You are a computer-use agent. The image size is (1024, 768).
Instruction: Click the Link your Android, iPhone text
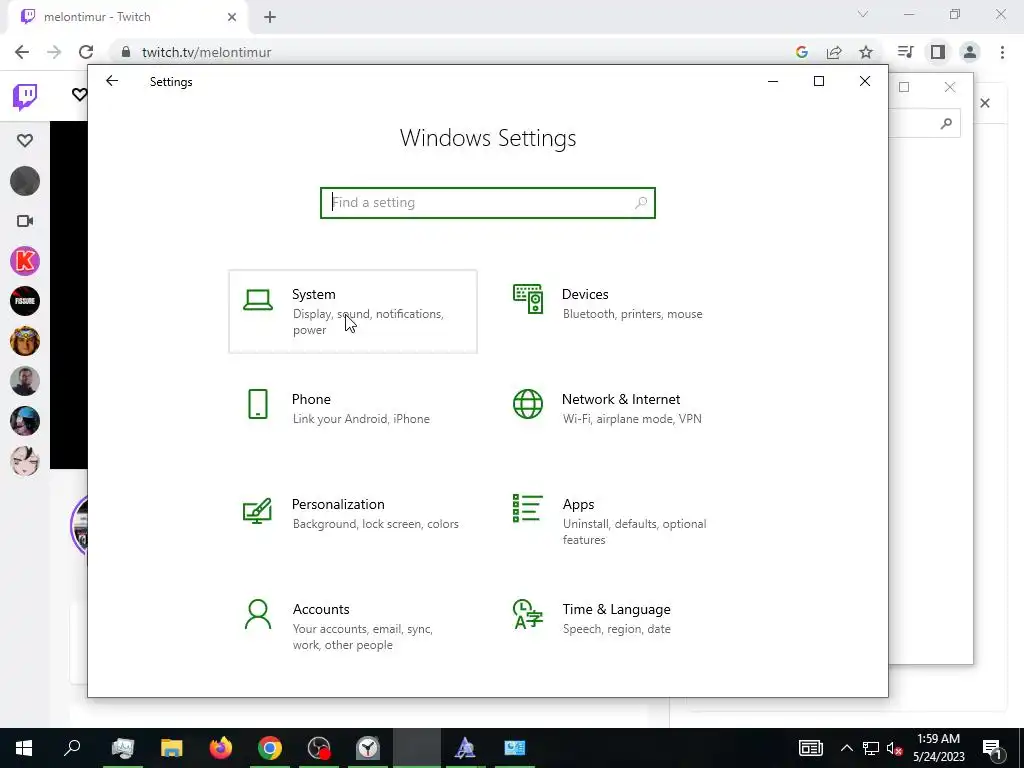coord(361,419)
